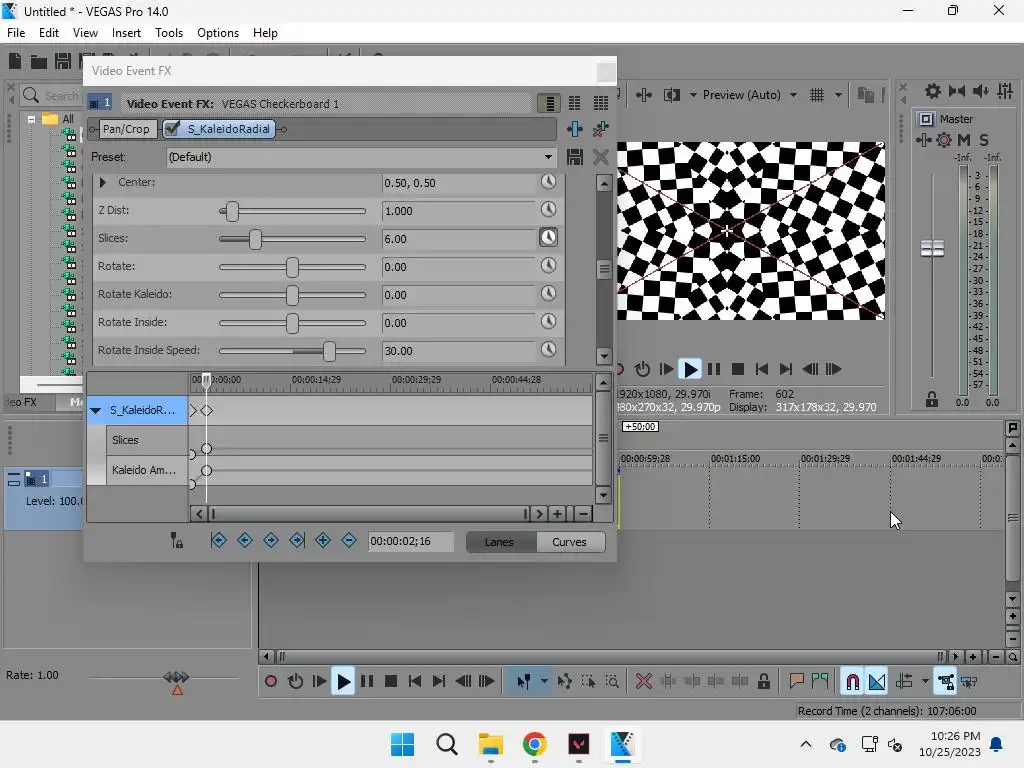Lock the selected event icon

point(763,681)
